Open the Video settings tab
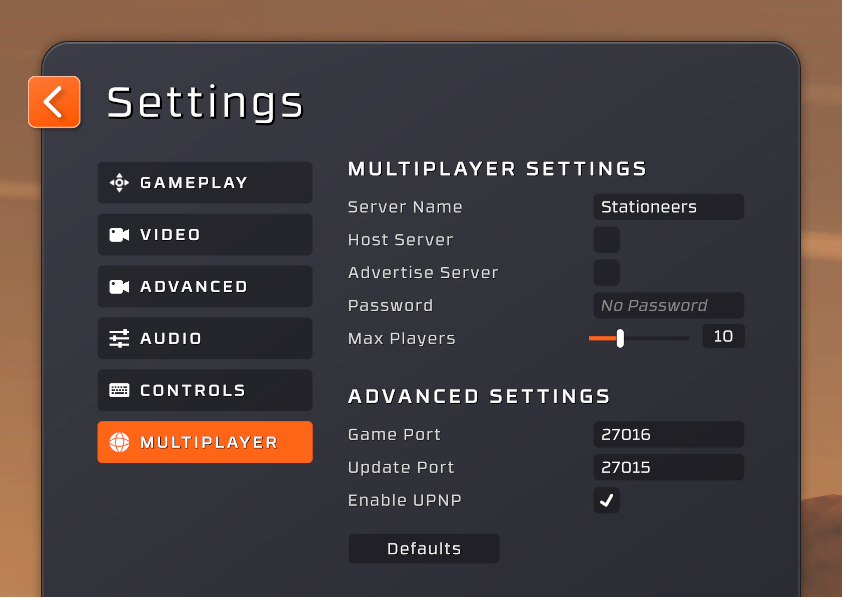The height and width of the screenshot is (600, 842). 204,234
